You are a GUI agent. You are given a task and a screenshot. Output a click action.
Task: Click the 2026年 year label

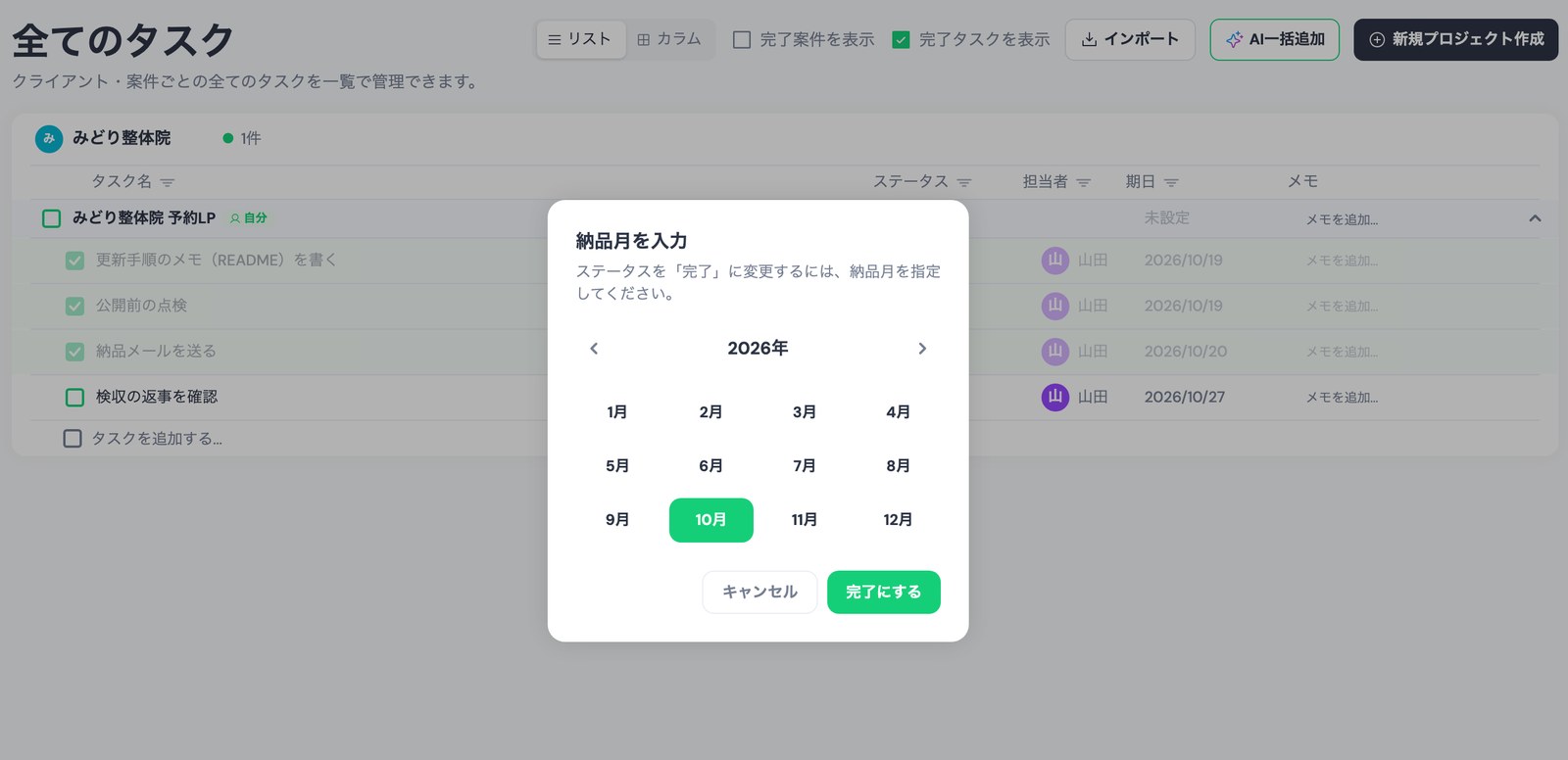tap(758, 349)
